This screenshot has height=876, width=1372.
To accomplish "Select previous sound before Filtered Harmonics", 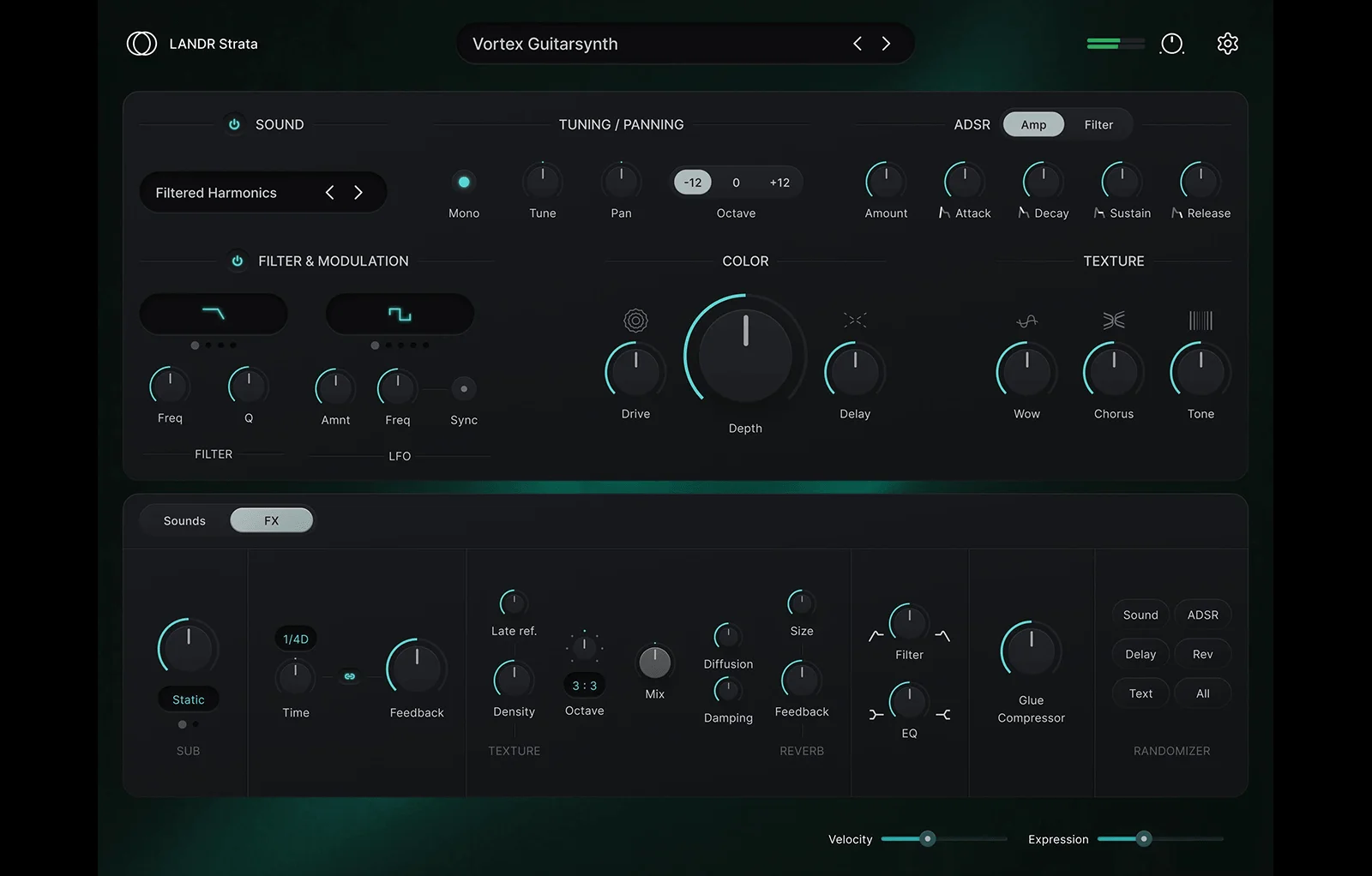I will tap(330, 193).
